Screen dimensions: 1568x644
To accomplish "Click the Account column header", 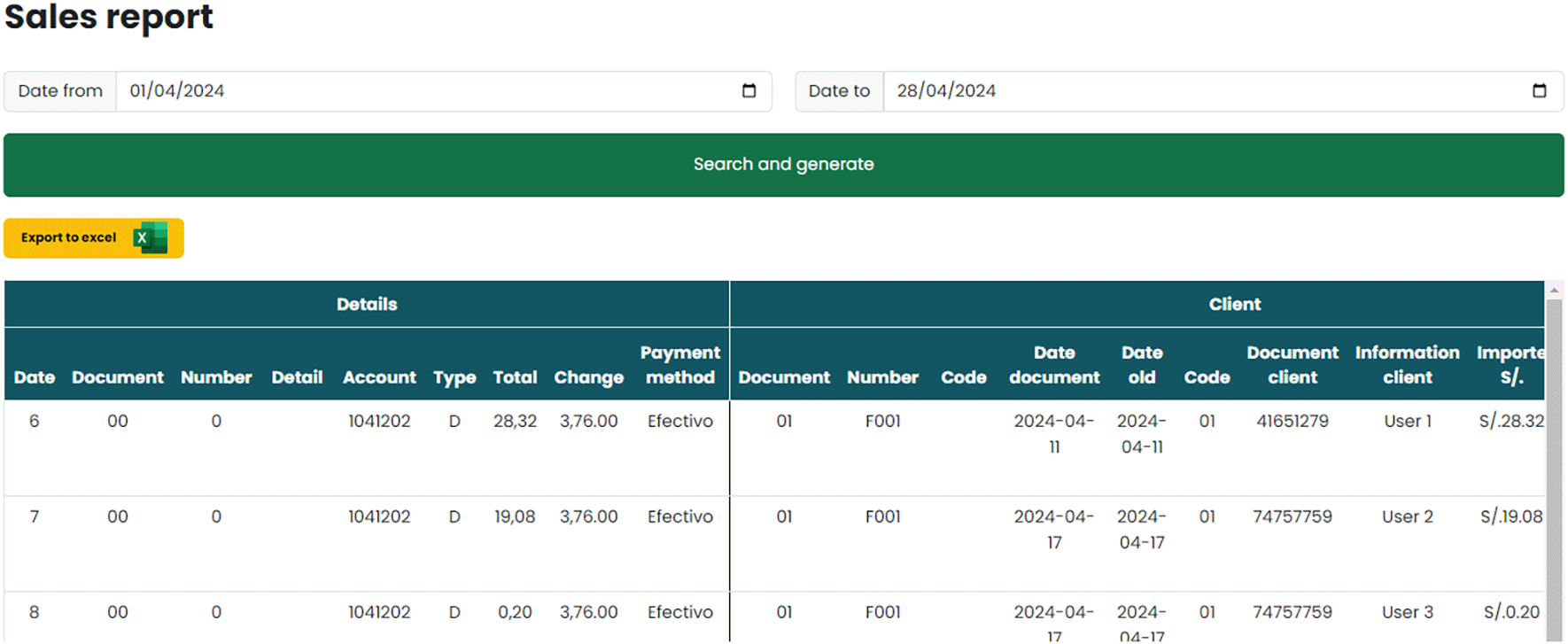I will pos(379,377).
